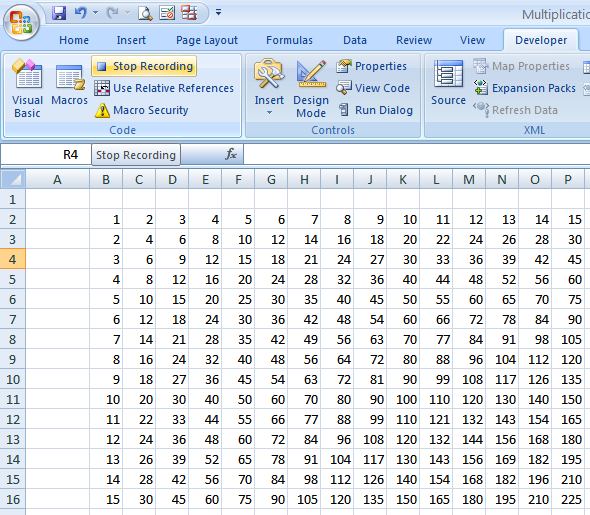Click the Office button orb
Screen dimensions: 590x515
(21, 23)
